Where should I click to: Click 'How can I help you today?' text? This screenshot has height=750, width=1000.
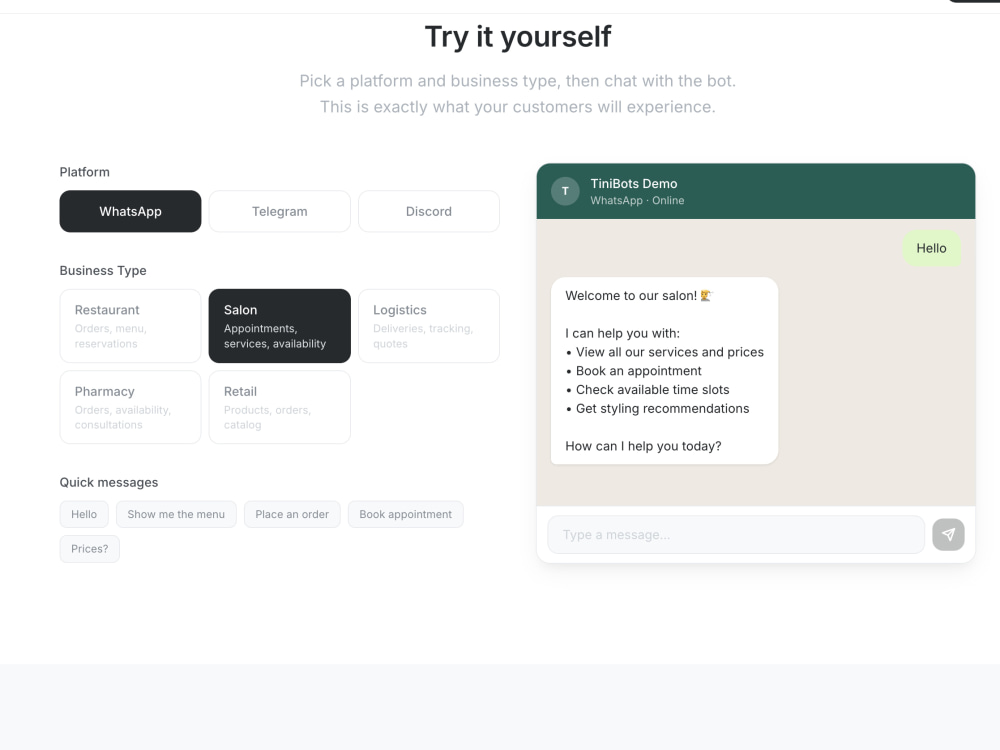tap(643, 446)
